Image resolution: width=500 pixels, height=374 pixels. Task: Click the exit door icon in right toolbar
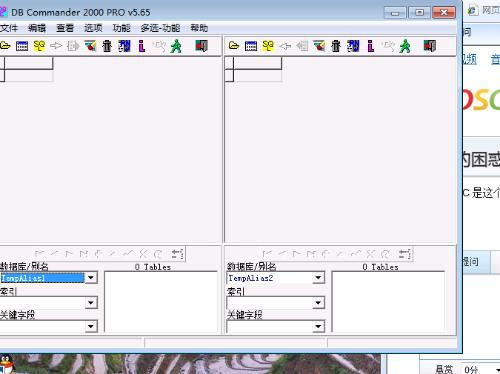coord(429,46)
